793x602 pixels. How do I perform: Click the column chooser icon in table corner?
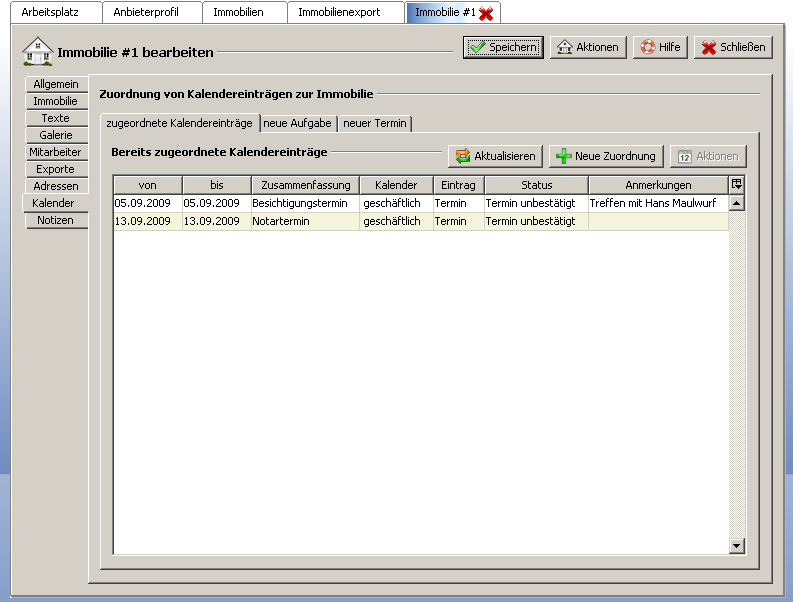(737, 184)
